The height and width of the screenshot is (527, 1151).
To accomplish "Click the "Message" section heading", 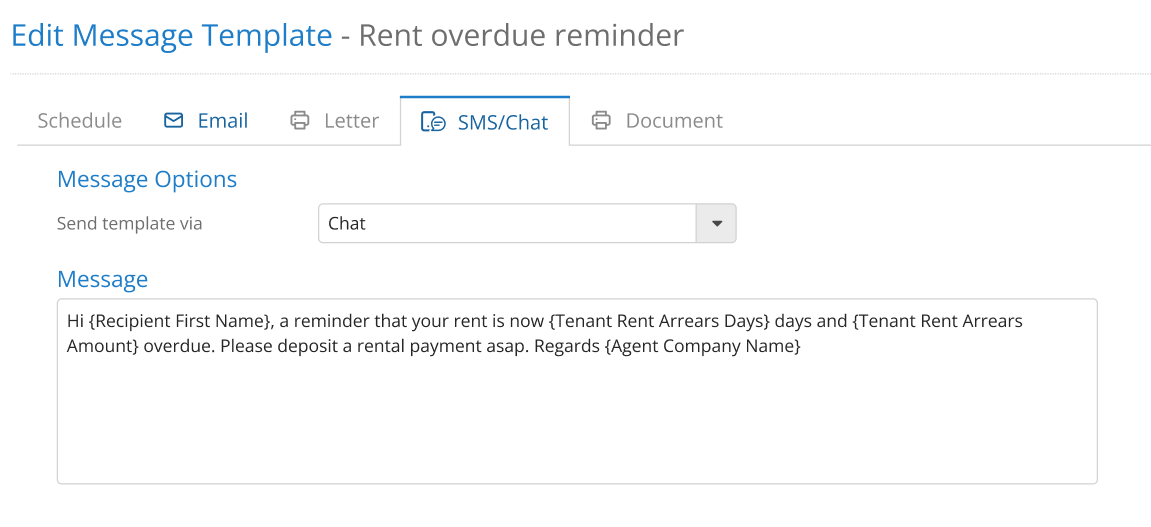I will 102,279.
